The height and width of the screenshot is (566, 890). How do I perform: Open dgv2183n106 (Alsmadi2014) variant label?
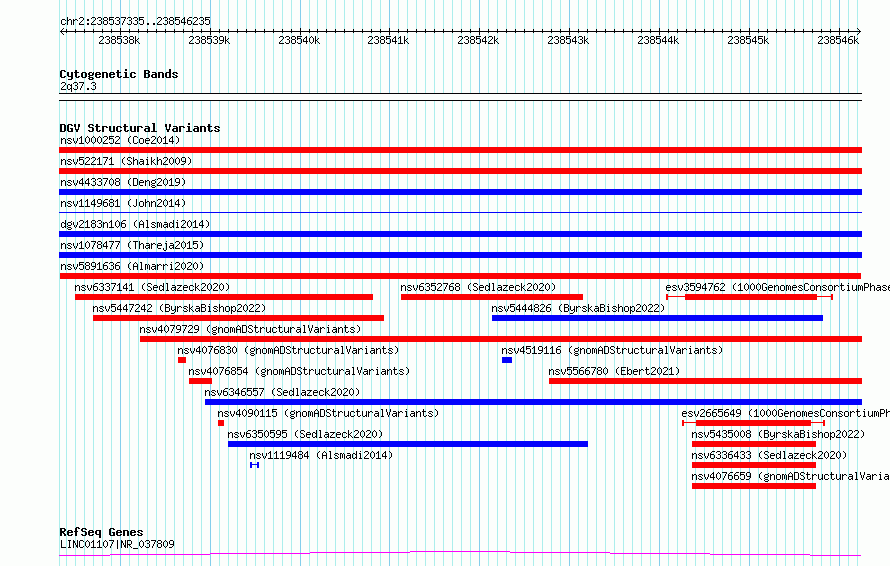(135, 224)
